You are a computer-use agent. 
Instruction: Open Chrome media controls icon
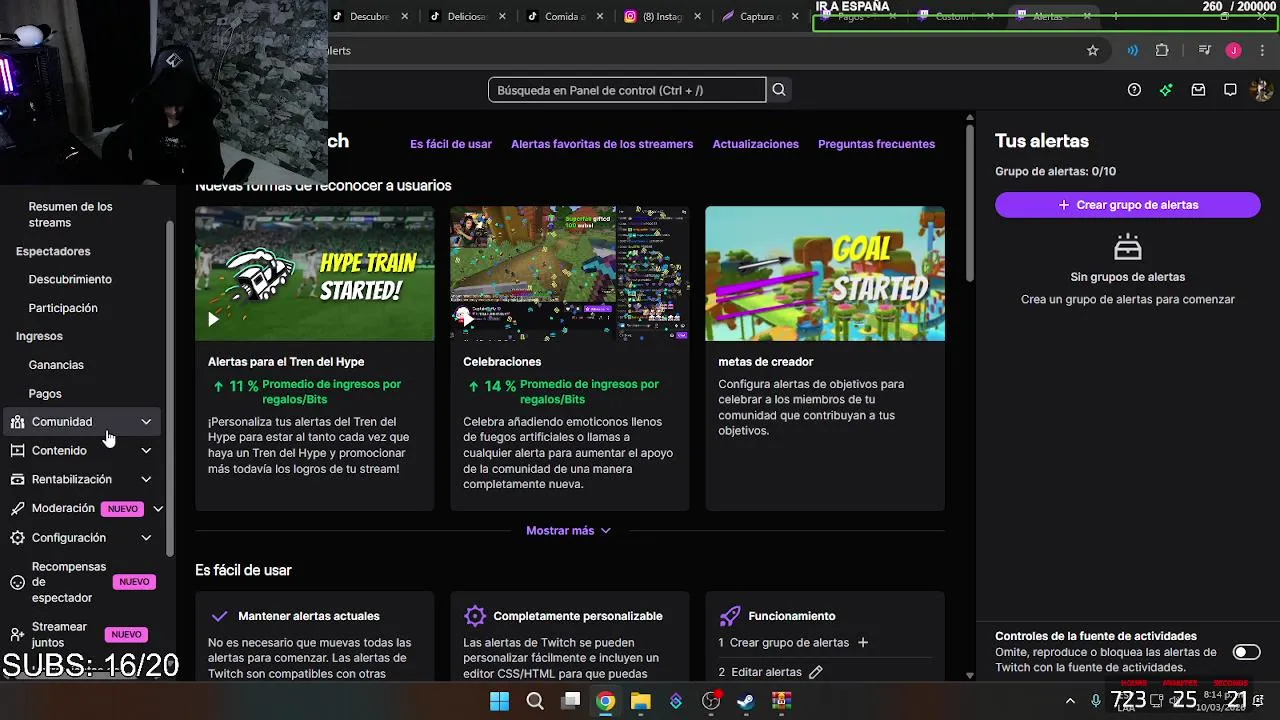pos(1205,51)
